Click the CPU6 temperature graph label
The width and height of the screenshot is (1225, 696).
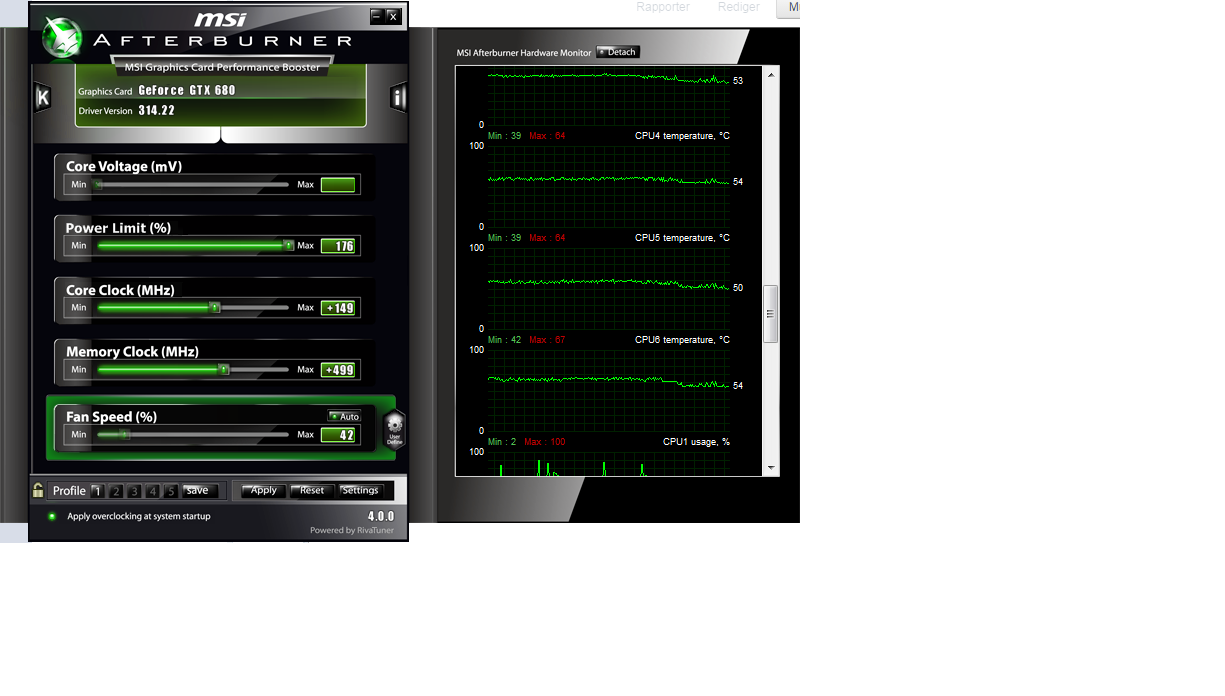click(x=682, y=340)
